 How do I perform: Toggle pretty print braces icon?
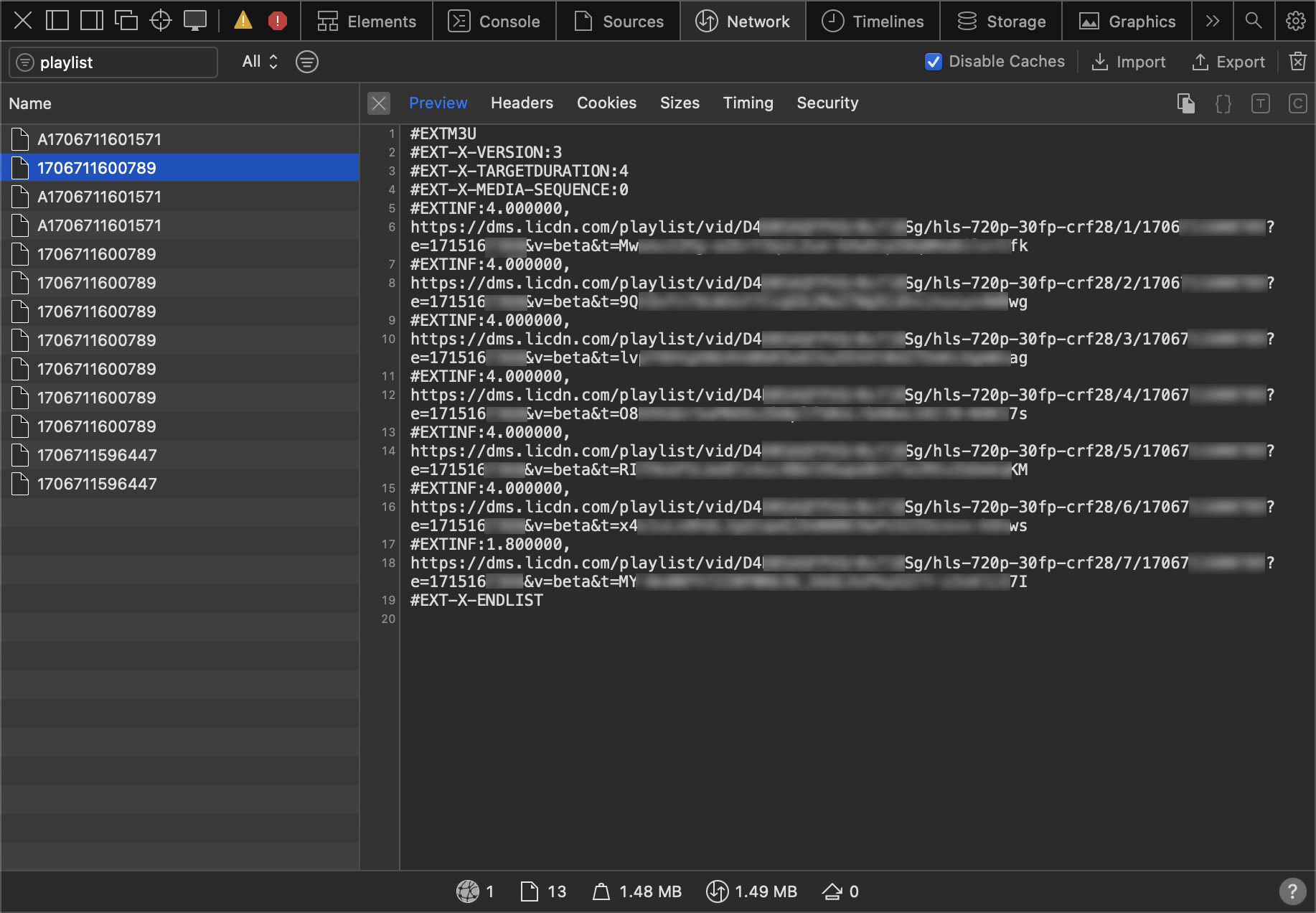[x=1223, y=103]
